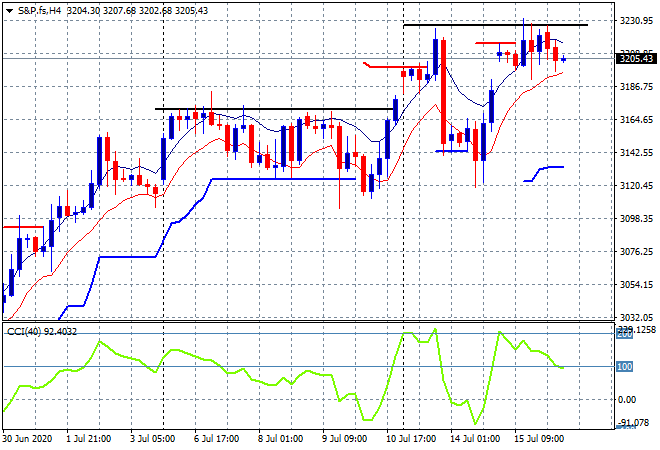Click the 14 Jul 01:00 time label

pyautogui.click(x=475, y=439)
